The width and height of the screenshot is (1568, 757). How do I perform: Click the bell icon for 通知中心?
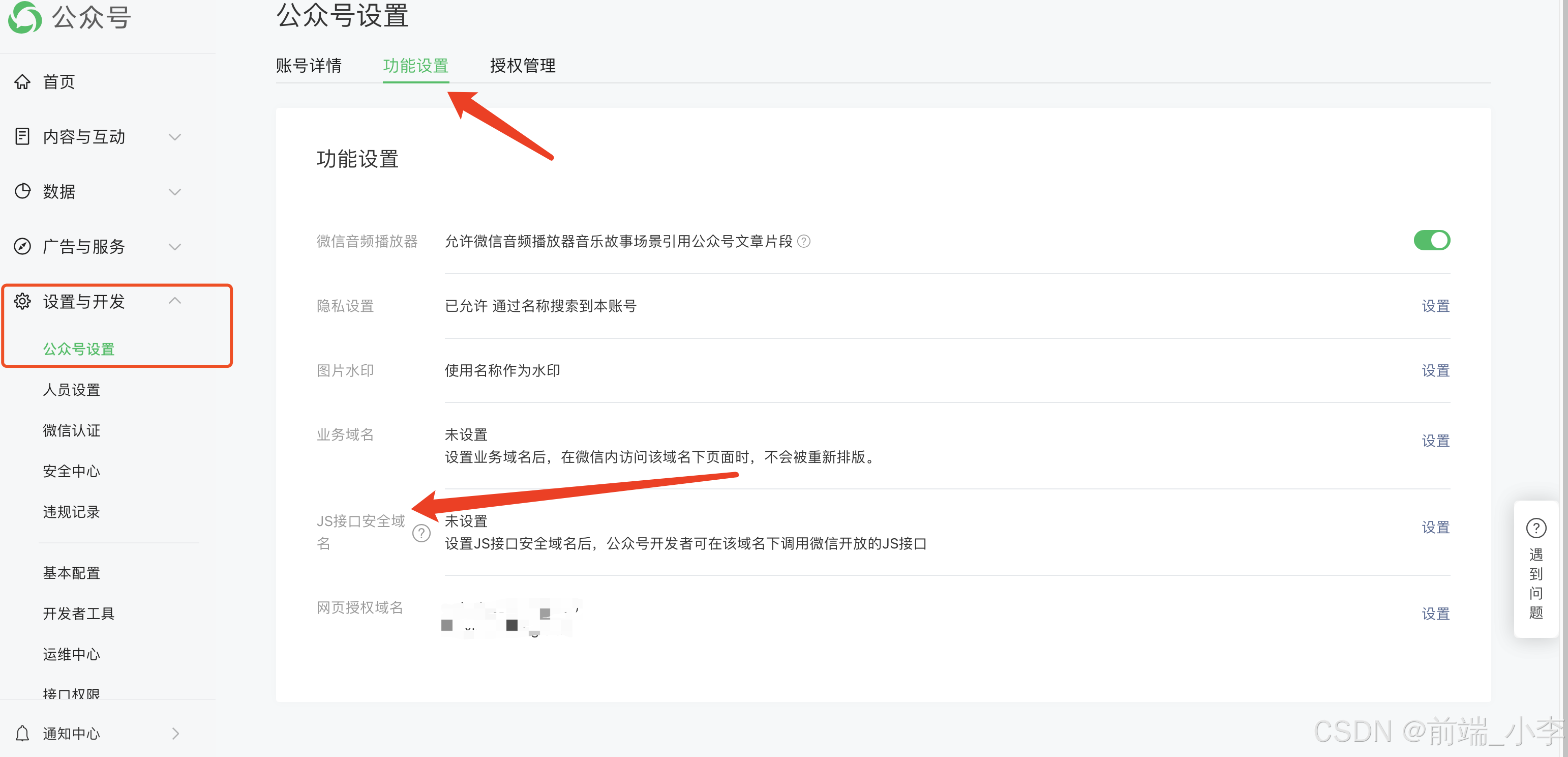pos(22,733)
